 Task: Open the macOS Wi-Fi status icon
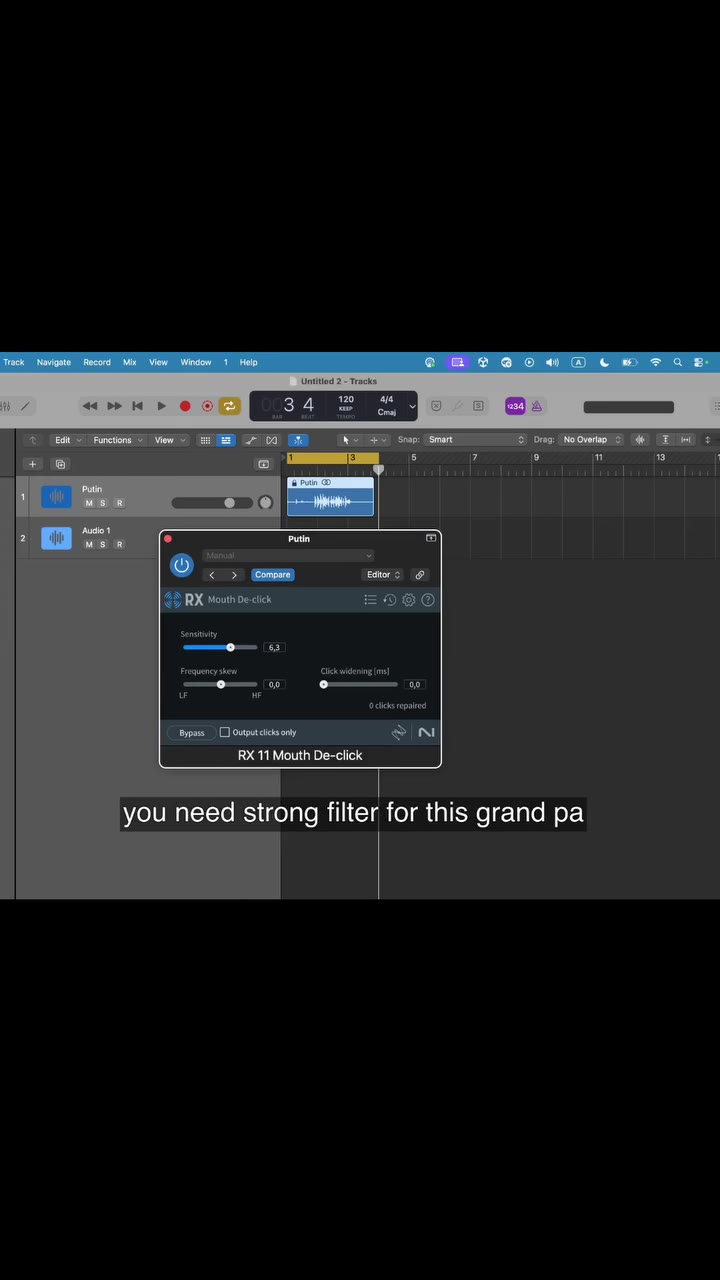point(656,362)
